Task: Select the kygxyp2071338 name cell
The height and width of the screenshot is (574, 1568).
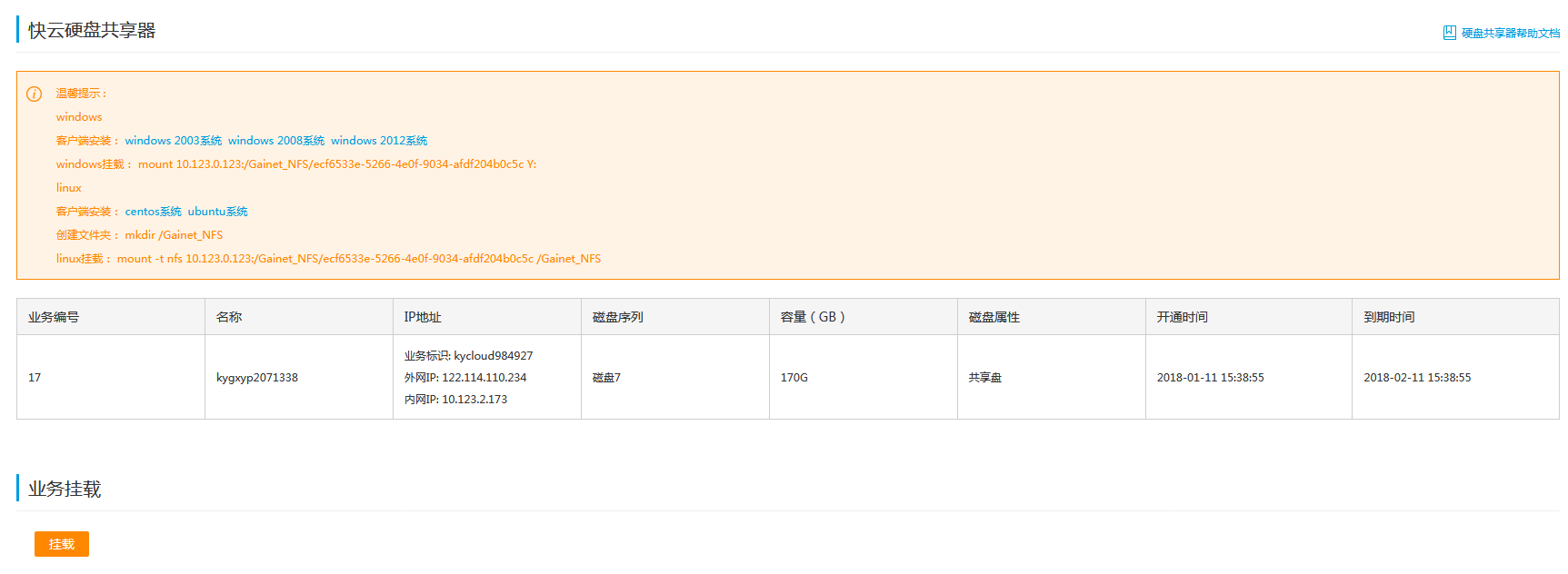Action: click(257, 378)
